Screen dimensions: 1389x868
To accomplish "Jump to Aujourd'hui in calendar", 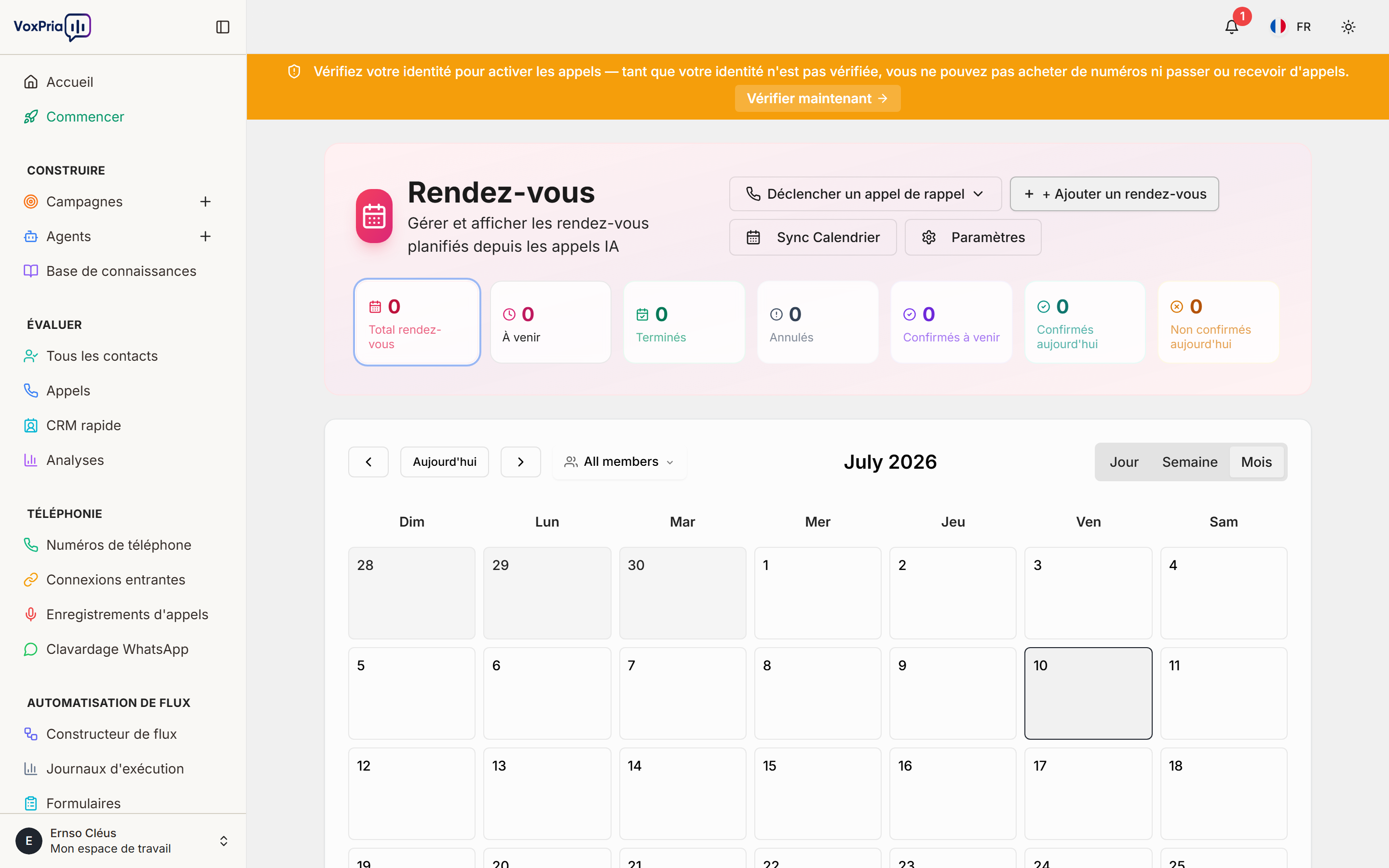I will (x=444, y=462).
